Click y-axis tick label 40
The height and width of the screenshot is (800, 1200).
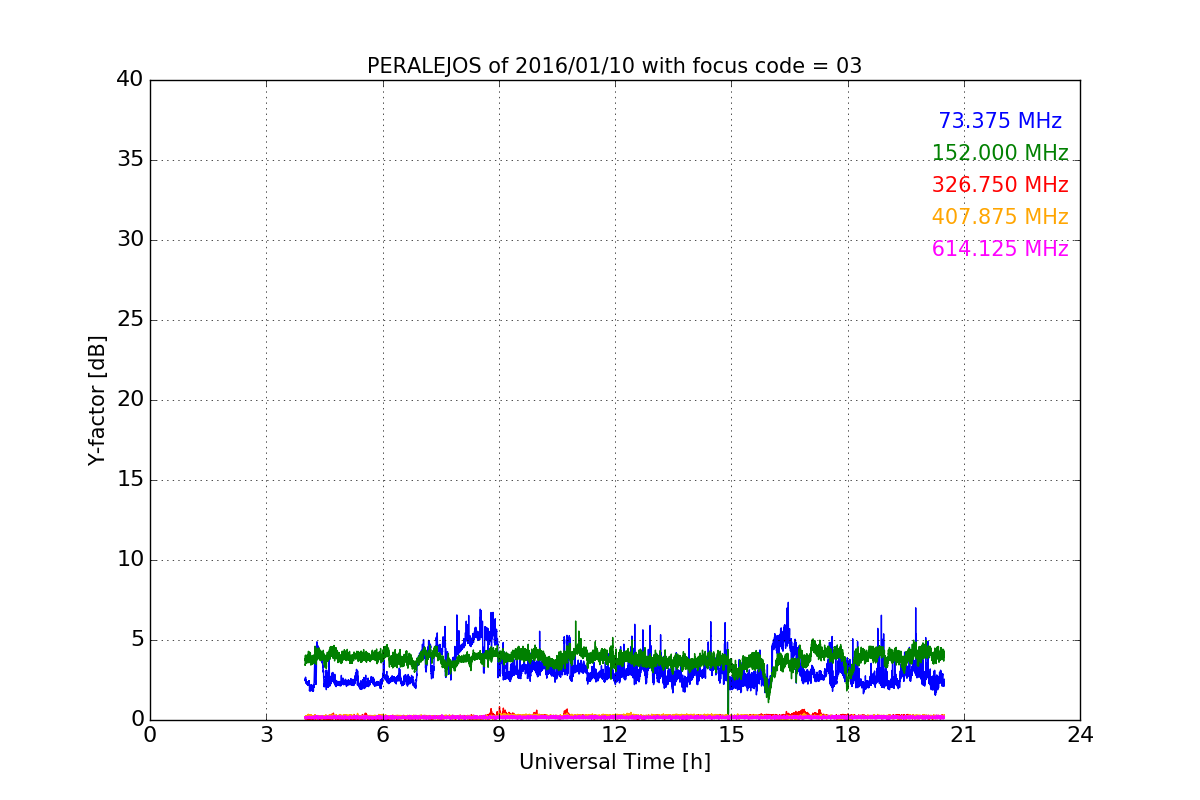(x=130, y=80)
